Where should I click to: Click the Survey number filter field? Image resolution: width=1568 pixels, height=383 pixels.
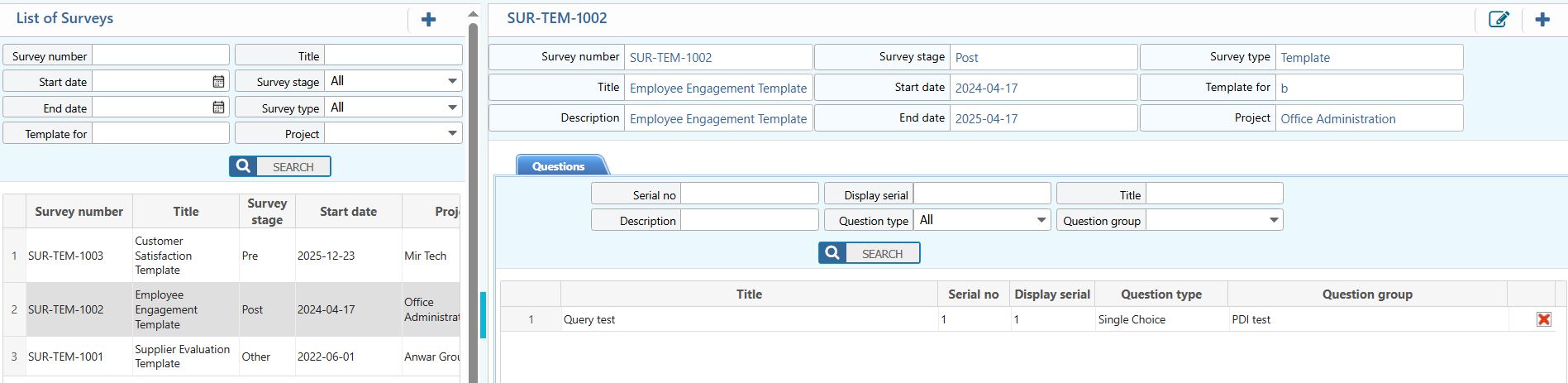pyautogui.click(x=160, y=56)
